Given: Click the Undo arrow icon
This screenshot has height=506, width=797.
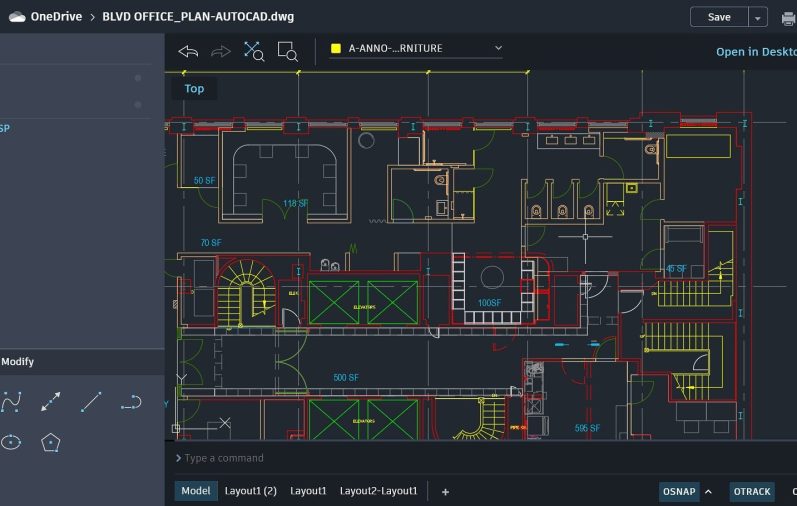Looking at the screenshot, I should 188,51.
